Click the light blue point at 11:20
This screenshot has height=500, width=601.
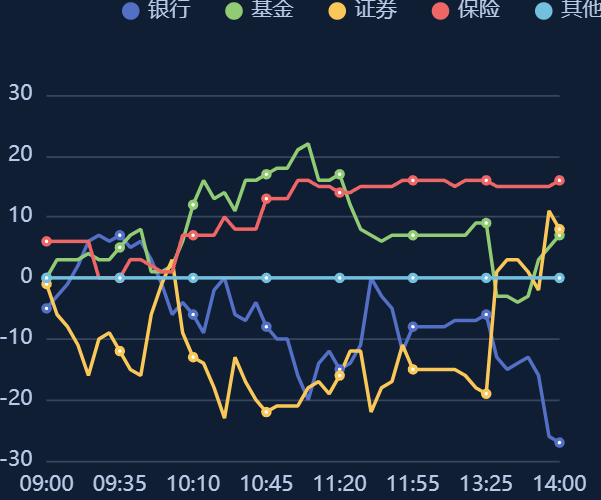point(340,278)
